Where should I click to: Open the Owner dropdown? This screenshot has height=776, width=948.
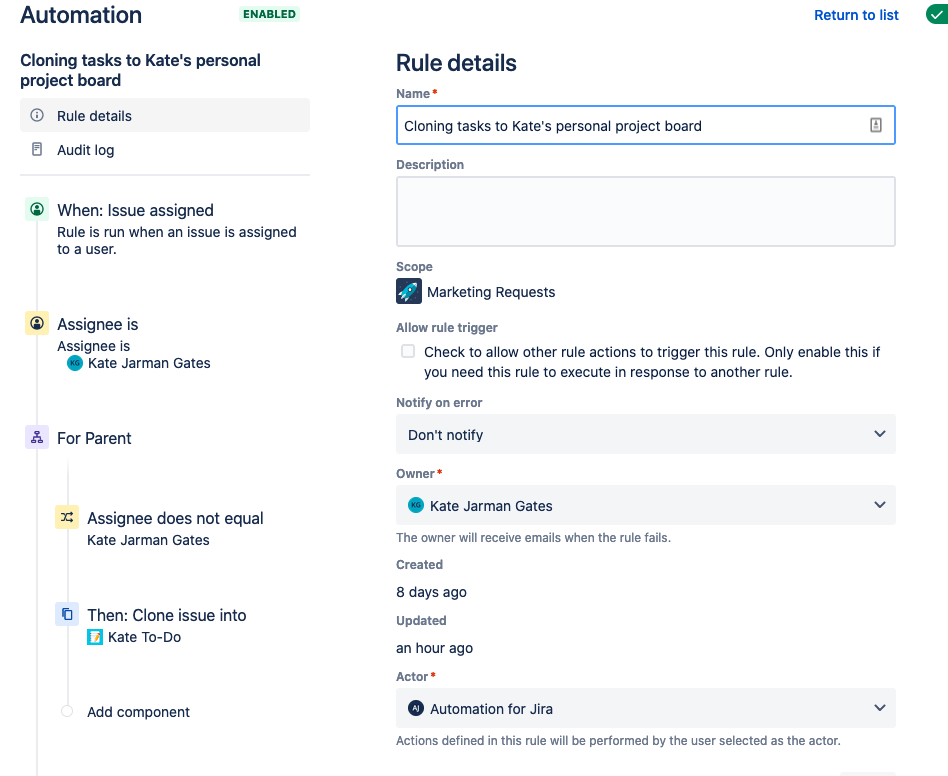tap(645, 506)
